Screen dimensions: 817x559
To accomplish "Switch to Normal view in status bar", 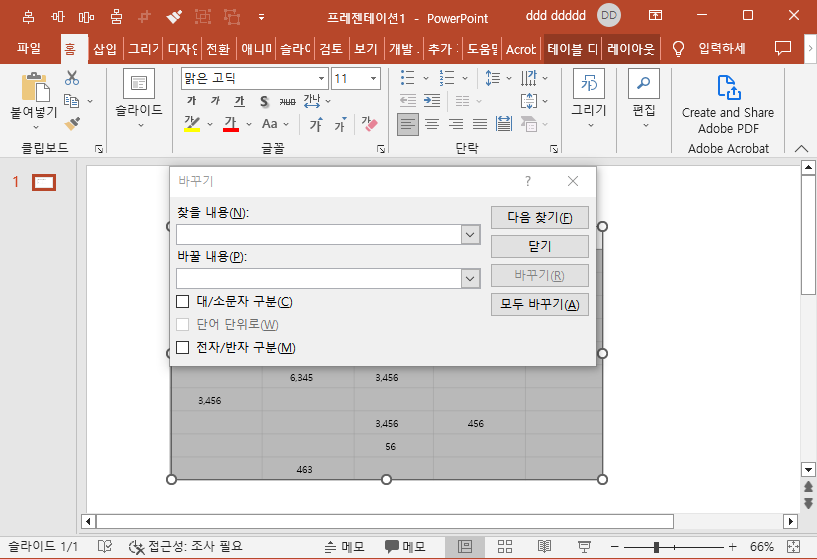I will (465, 546).
